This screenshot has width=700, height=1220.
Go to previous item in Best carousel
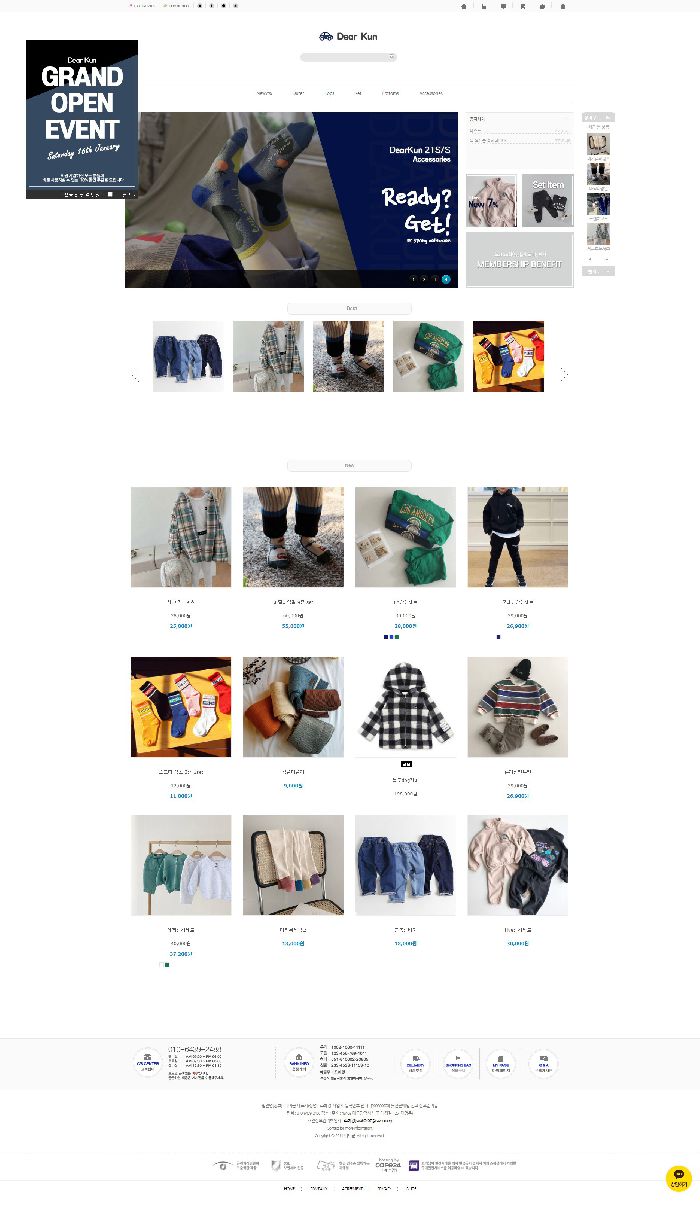click(x=135, y=376)
